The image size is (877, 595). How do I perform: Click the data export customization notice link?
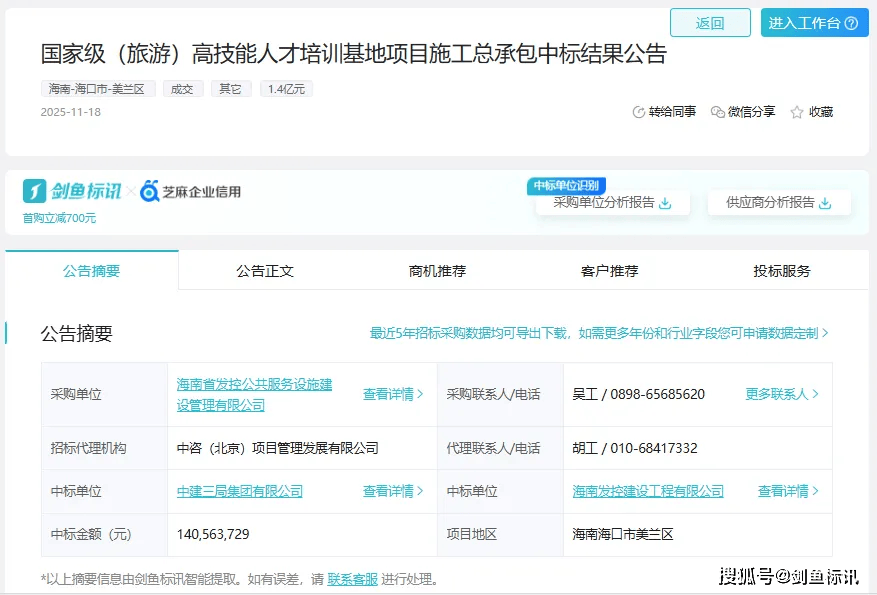599,333
